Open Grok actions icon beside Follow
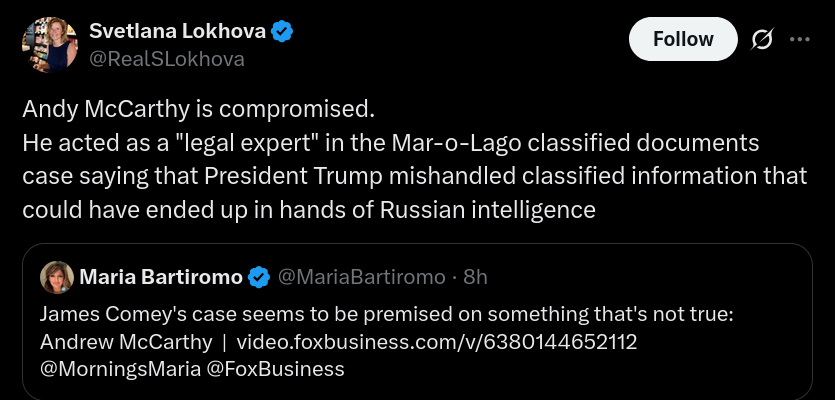 (x=761, y=39)
